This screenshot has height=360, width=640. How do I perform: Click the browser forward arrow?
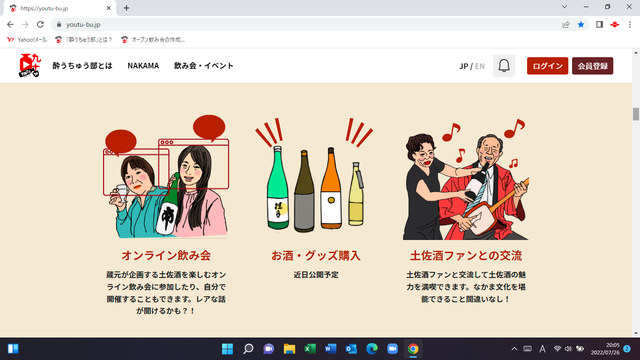[25, 24]
